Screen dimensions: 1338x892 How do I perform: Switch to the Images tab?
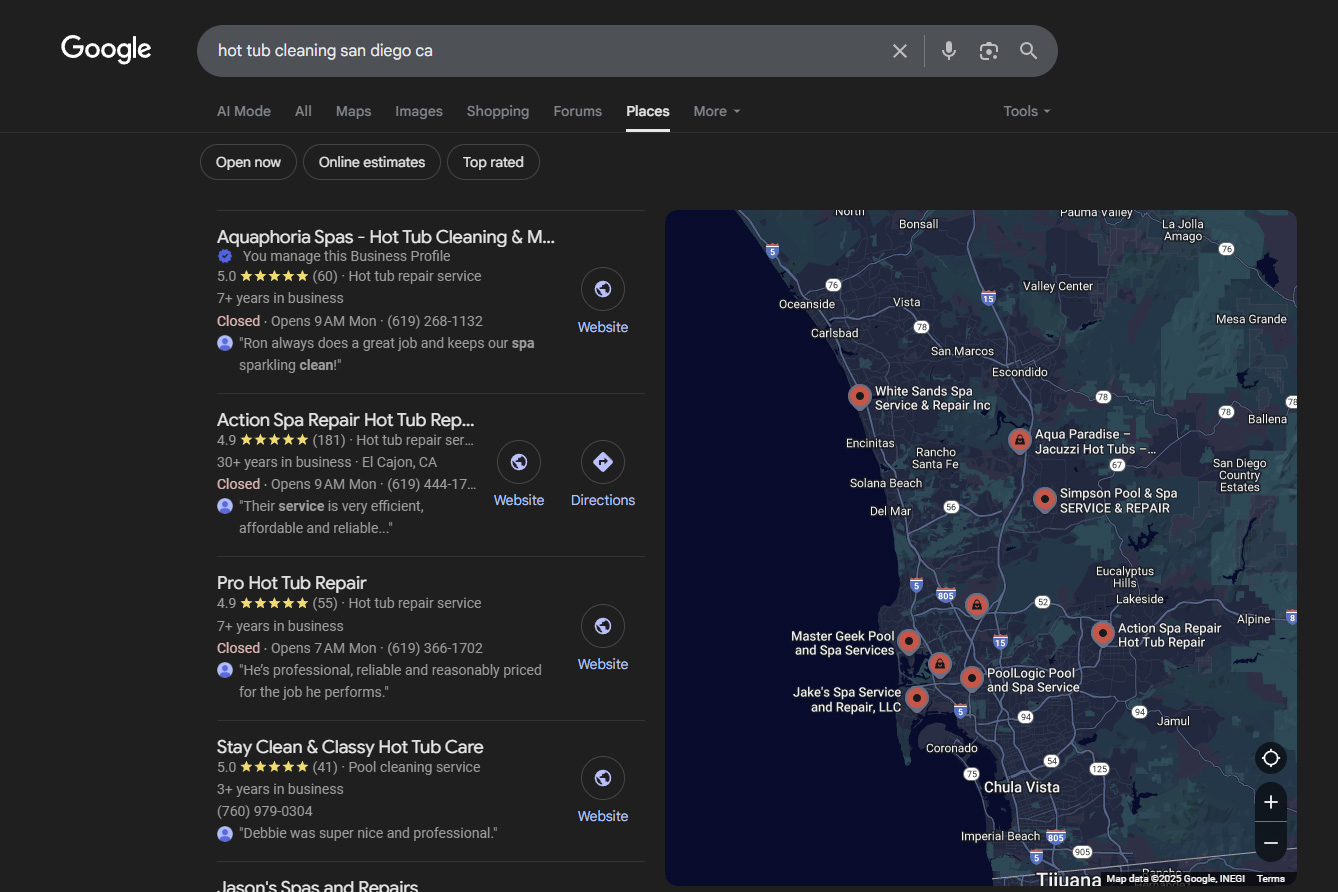[x=419, y=111]
